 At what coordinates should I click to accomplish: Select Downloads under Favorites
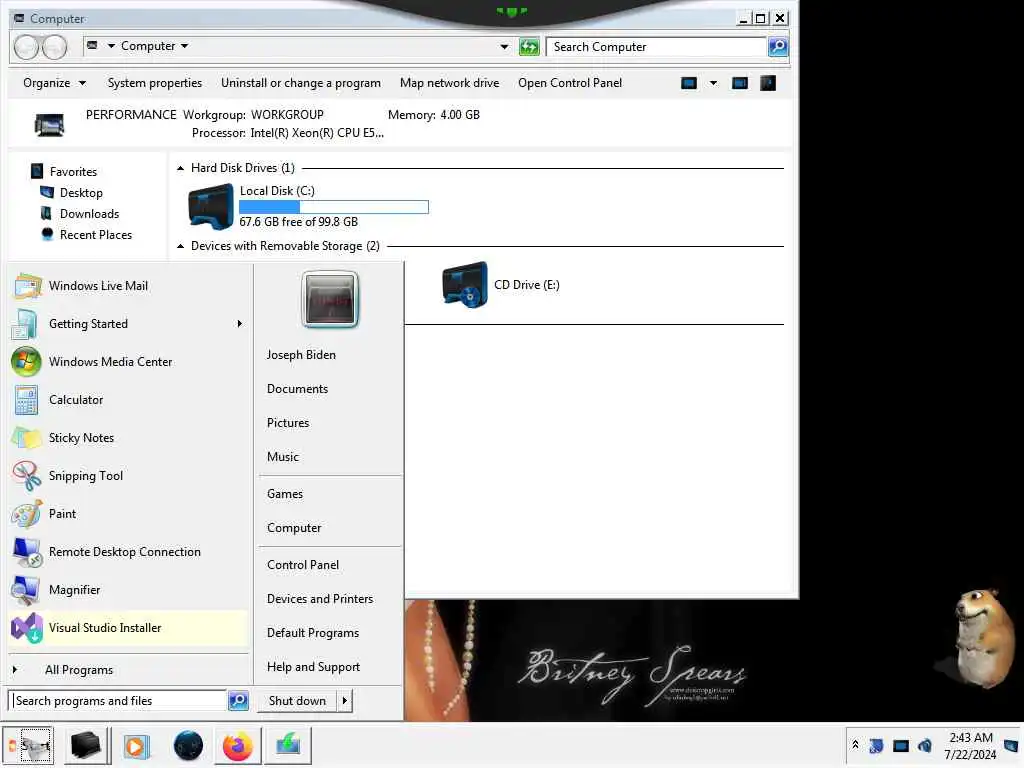tap(89, 214)
